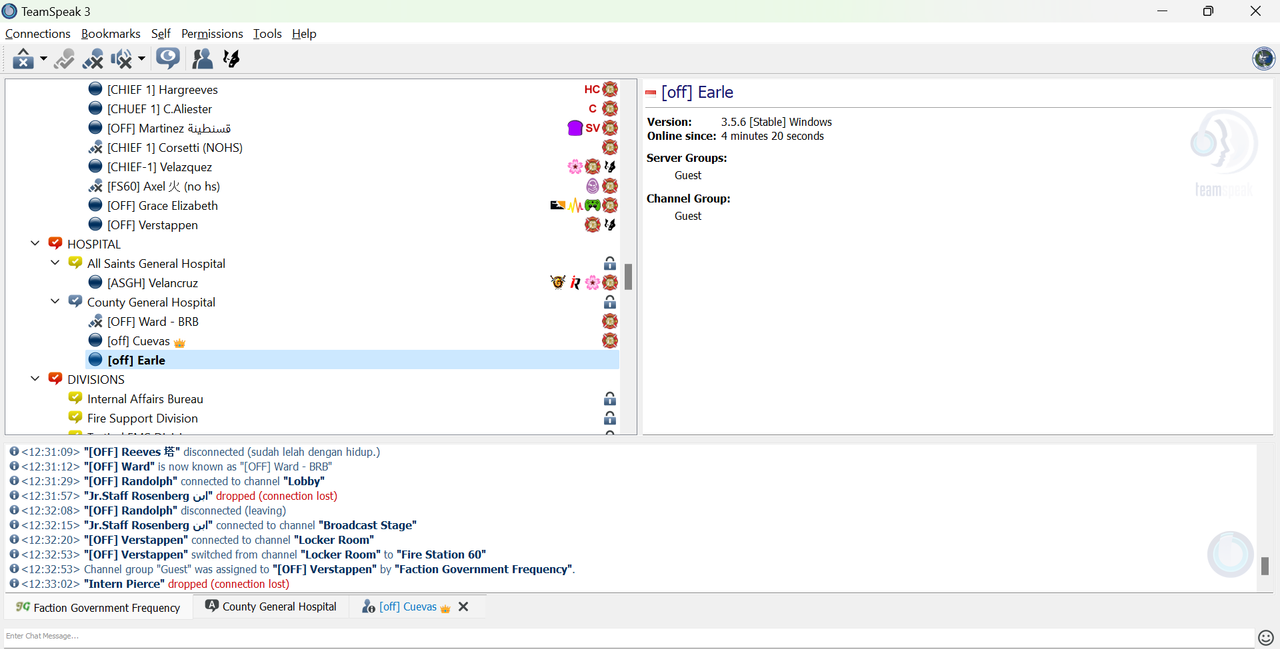
Task: Click fire emblem badge on Ward - BRB row
Action: point(610,321)
